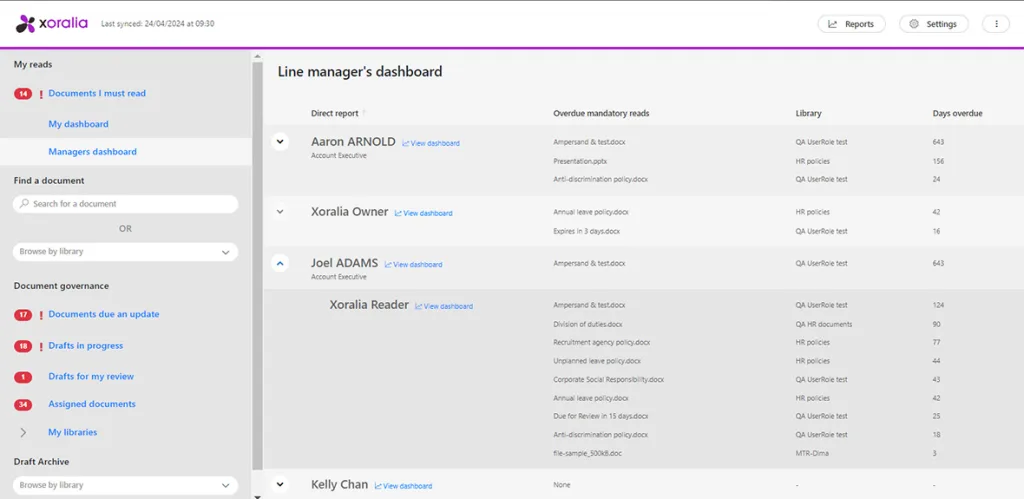Image resolution: width=1024 pixels, height=499 pixels.
Task: Click the red 14 unread documents badge
Action: (23, 94)
